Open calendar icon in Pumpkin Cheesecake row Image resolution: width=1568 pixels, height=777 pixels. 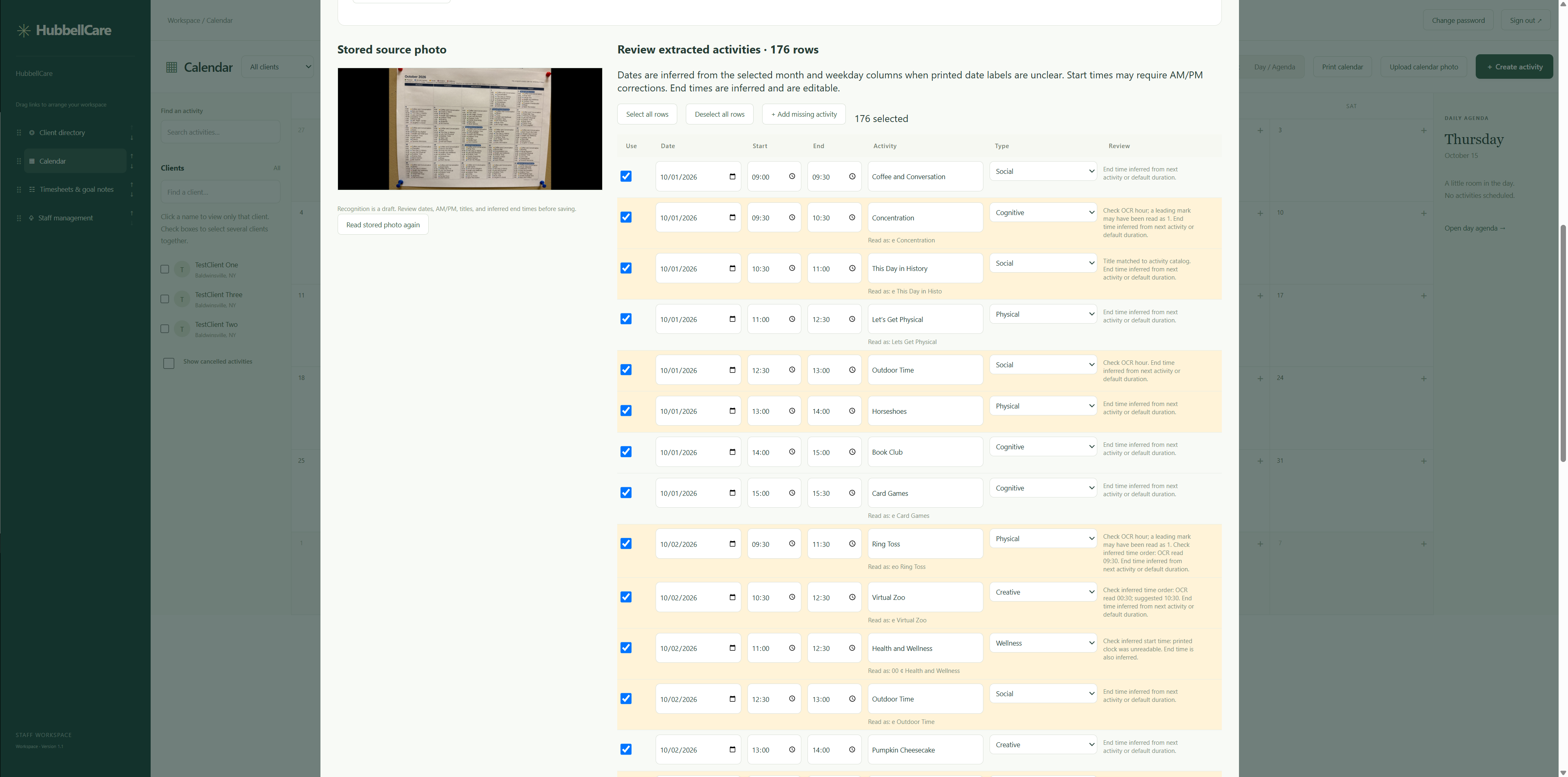732,750
